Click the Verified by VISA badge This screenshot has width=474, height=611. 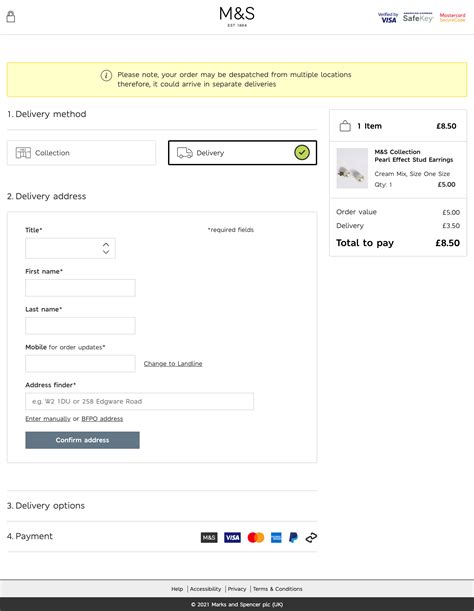pyautogui.click(x=388, y=18)
